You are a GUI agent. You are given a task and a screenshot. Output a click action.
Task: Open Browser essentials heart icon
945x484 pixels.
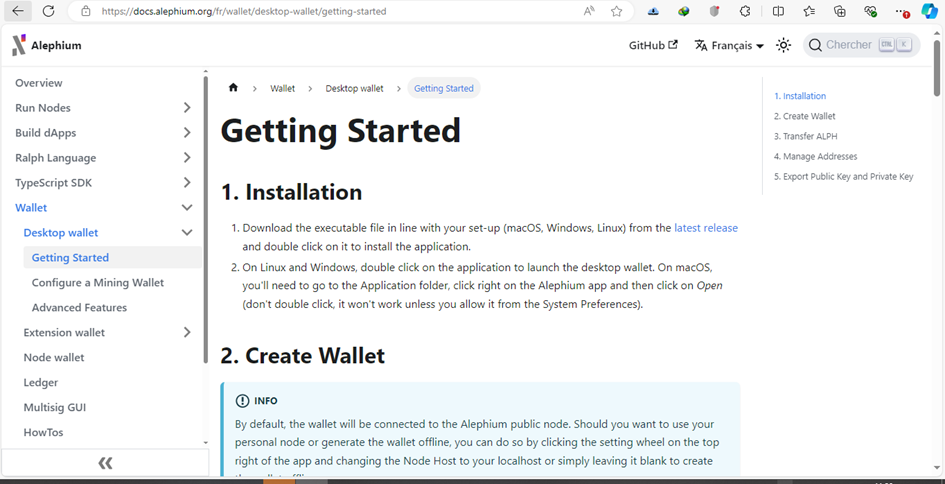(x=870, y=11)
